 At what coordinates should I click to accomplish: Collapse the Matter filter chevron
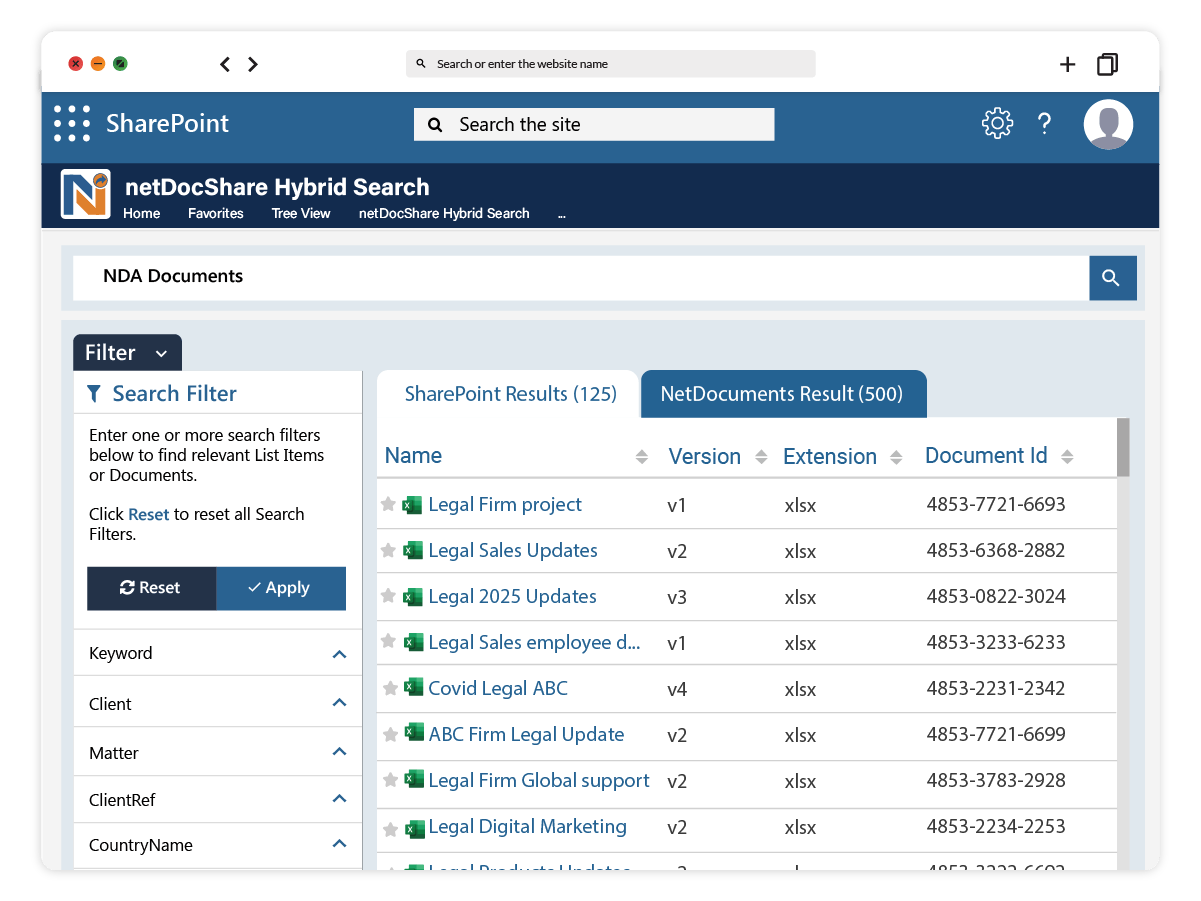[339, 751]
